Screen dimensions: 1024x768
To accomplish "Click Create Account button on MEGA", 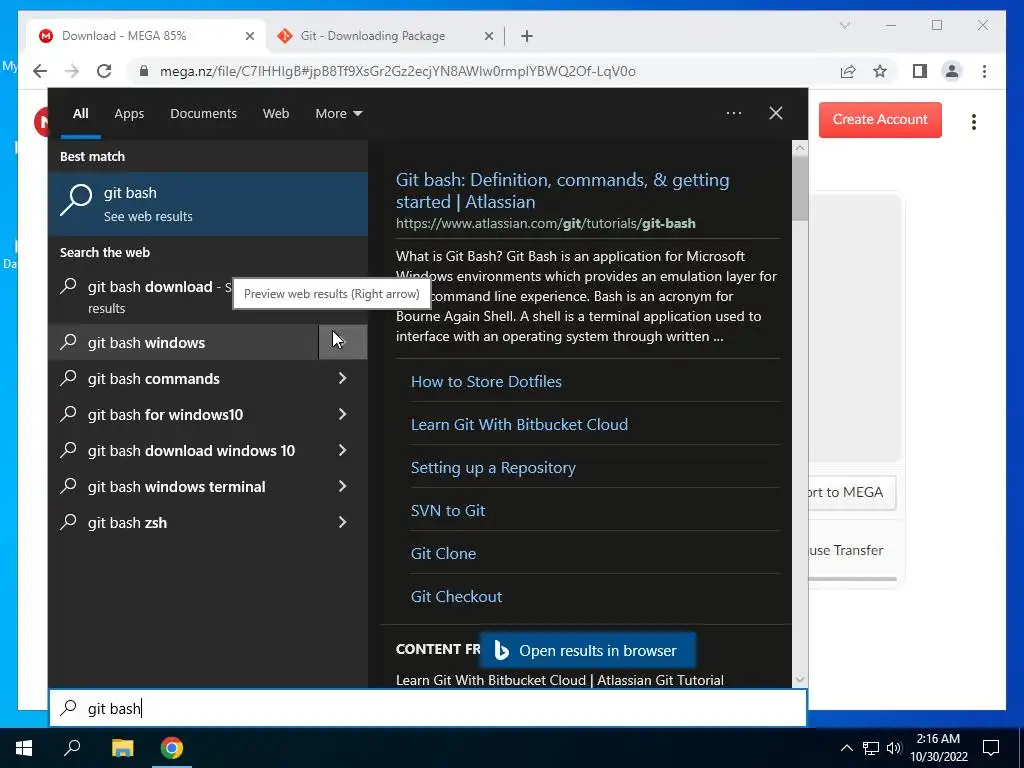I will tap(880, 120).
